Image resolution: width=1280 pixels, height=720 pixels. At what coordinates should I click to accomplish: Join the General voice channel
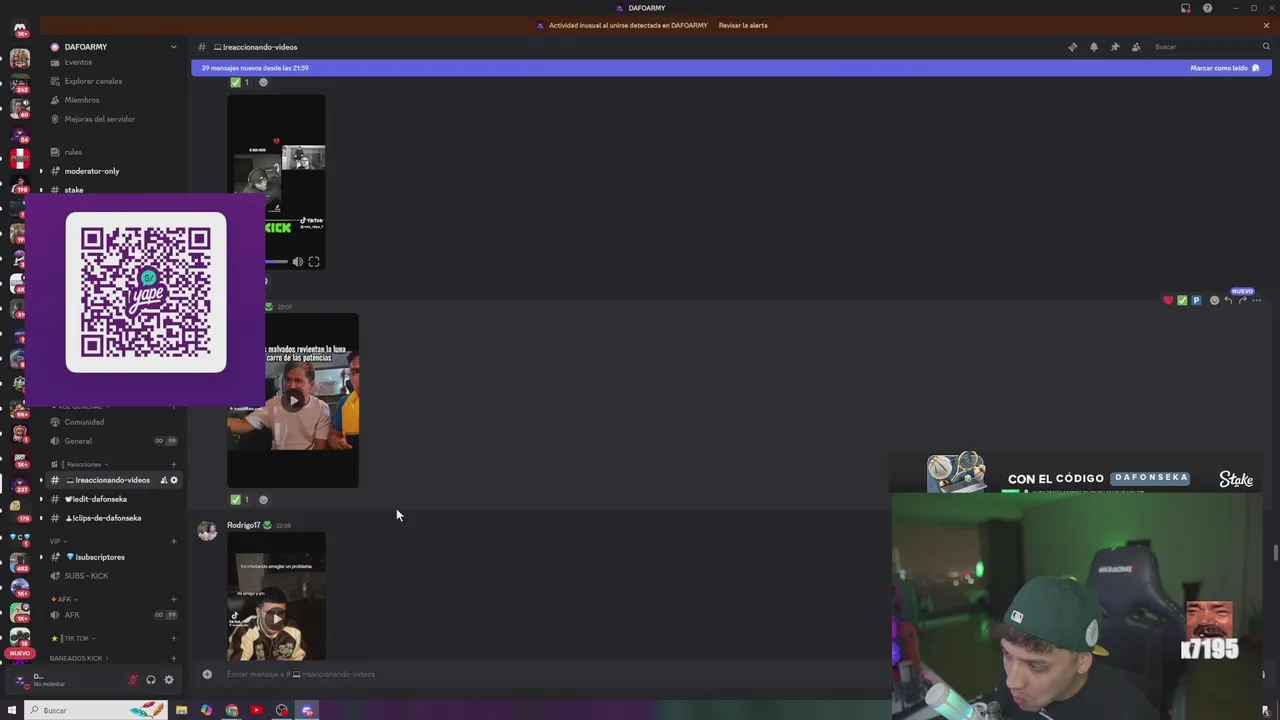click(x=78, y=441)
